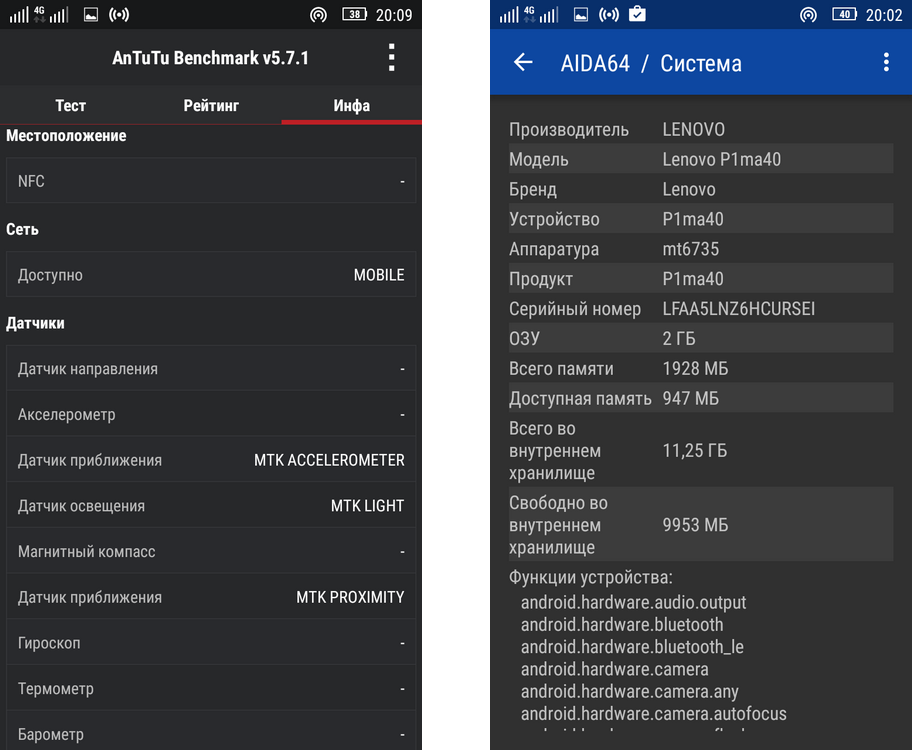This screenshot has height=750, width=912.
Task: Tap the mt6735 hardware value
Action: click(x=690, y=249)
